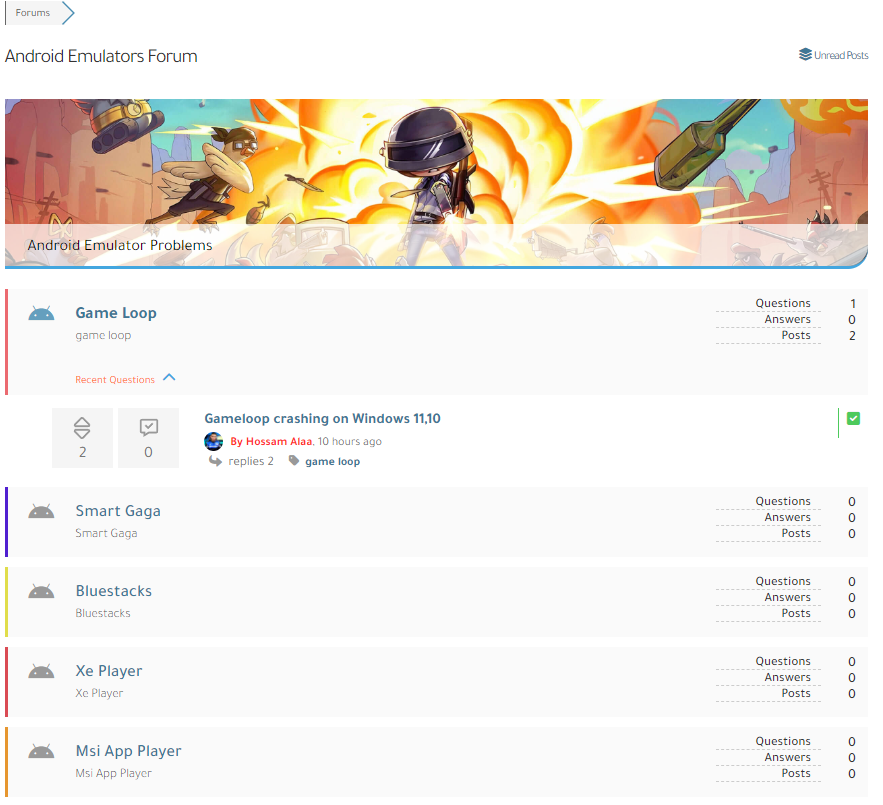Open the Msi App Player forum
Screen dimensions: 883x805
pyautogui.click(x=128, y=751)
